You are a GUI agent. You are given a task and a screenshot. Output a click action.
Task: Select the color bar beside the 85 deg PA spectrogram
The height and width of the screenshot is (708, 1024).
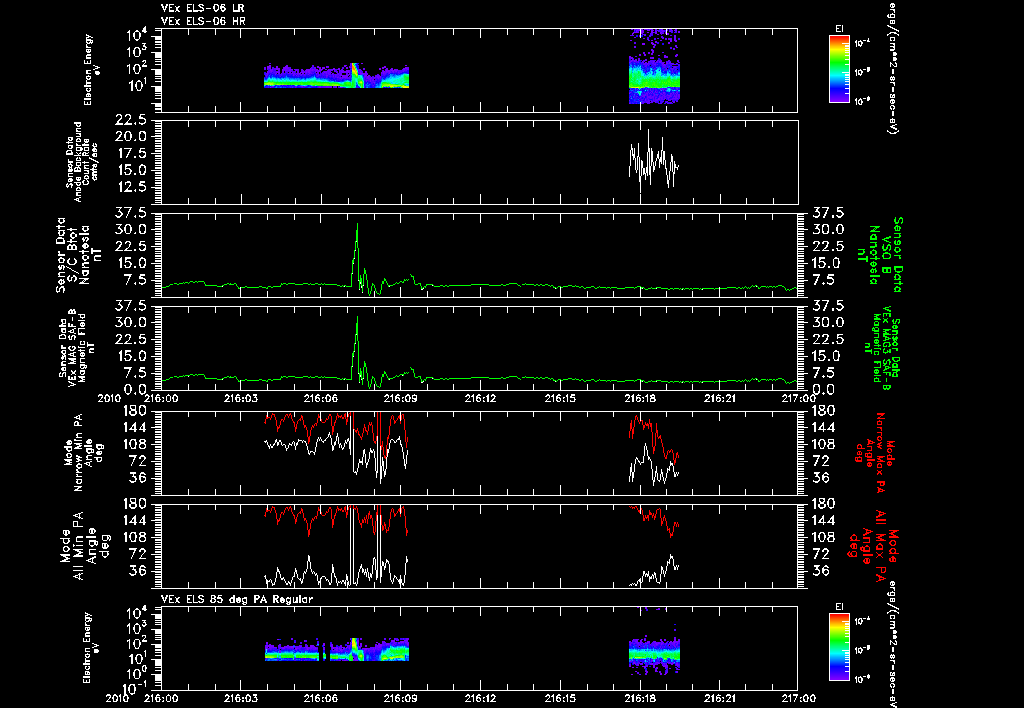pos(839,648)
